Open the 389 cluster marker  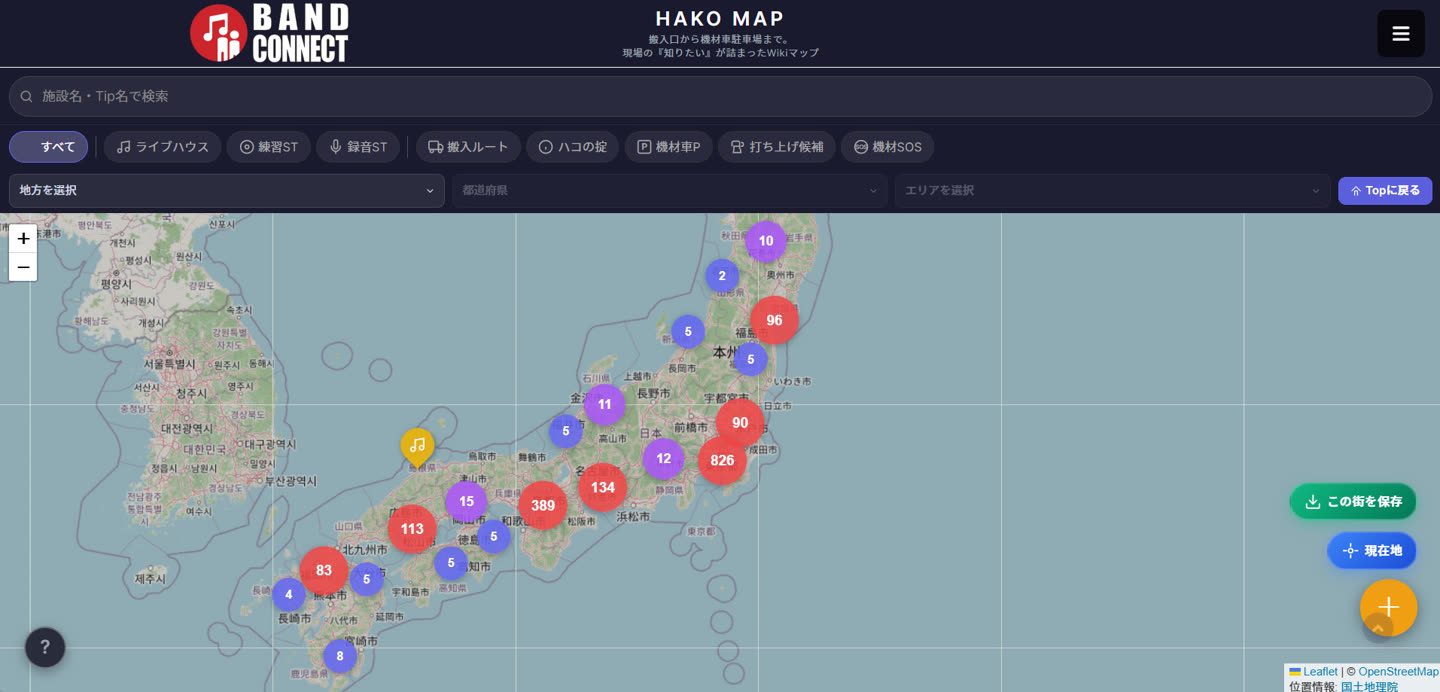point(543,505)
